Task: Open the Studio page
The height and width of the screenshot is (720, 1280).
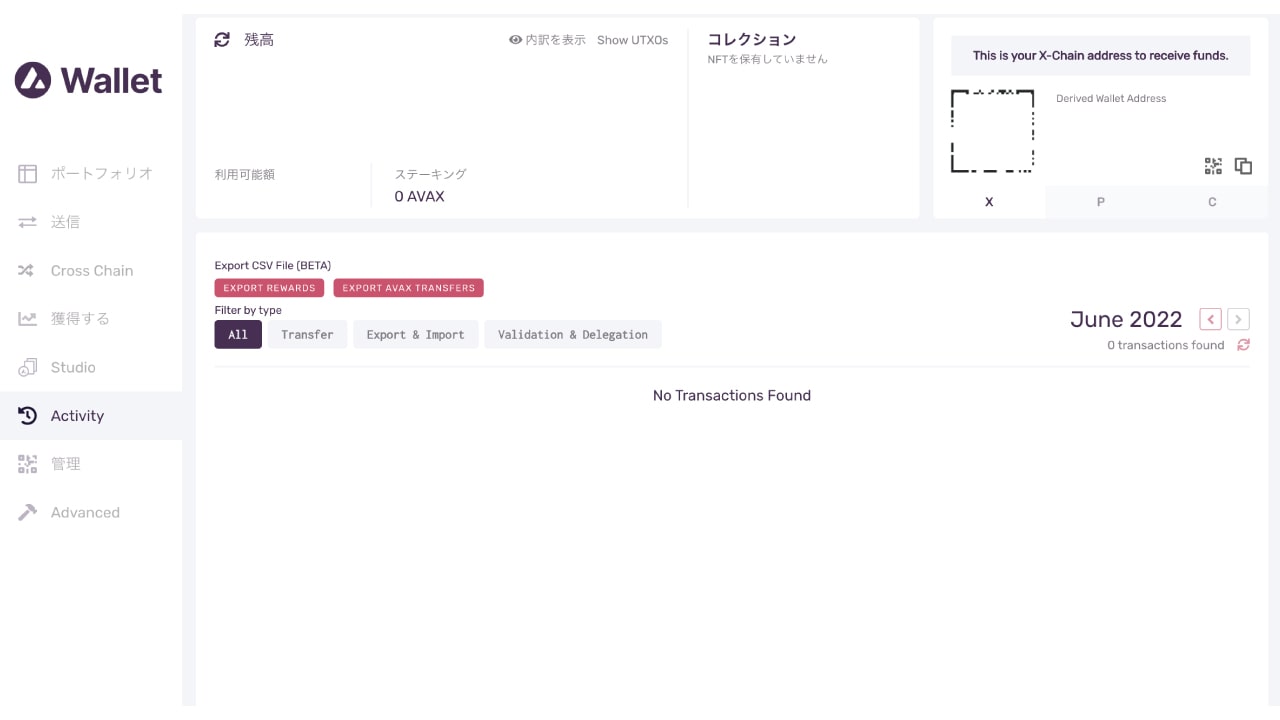Action: [91, 367]
